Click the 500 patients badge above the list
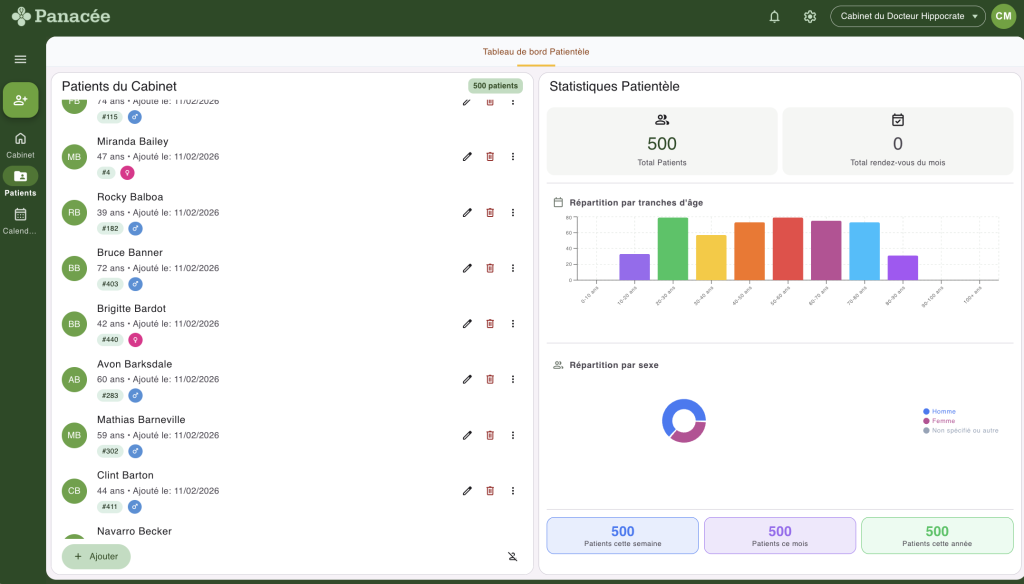This screenshot has height=584, width=1024. [494, 86]
